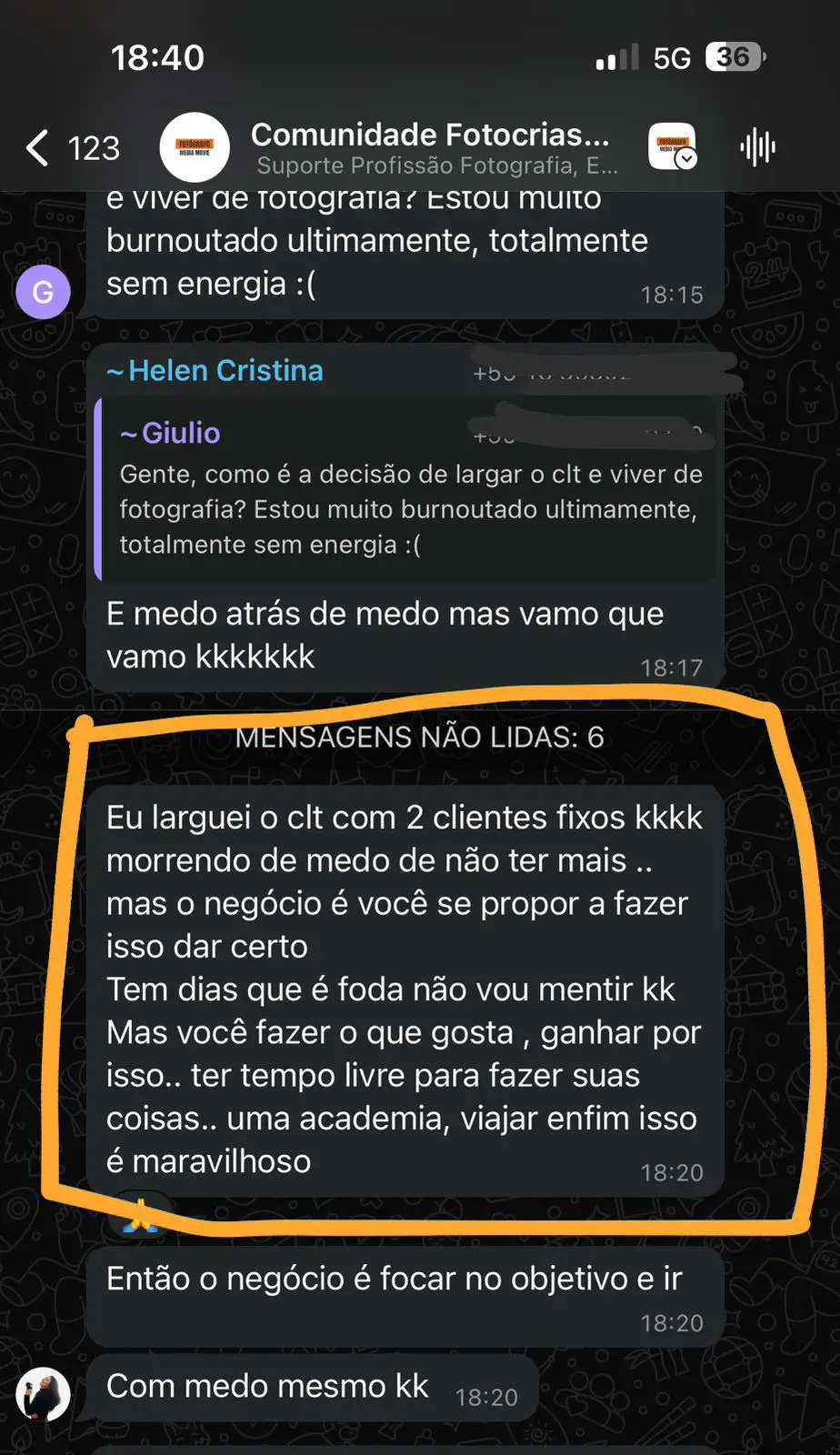
Task: Tap the unread count 123 label
Action: click(x=94, y=148)
